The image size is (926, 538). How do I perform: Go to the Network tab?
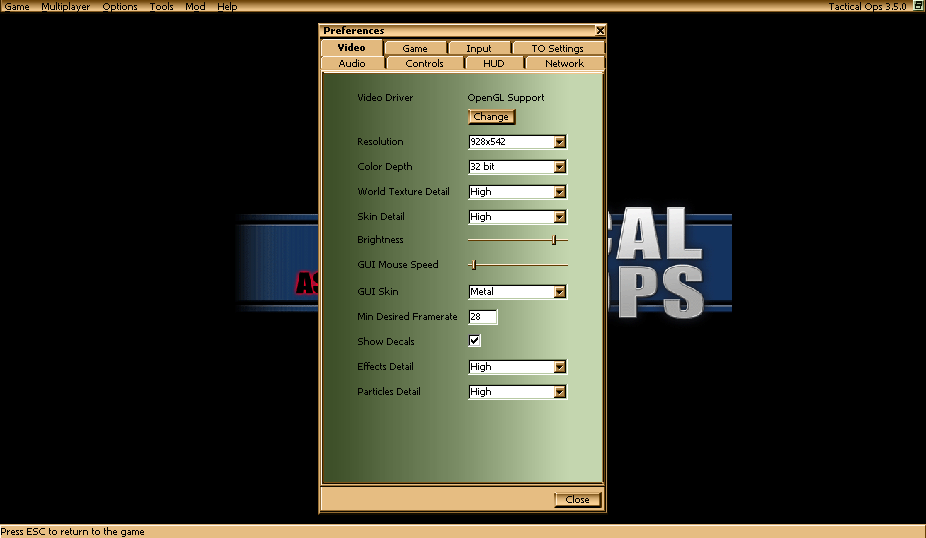pyautogui.click(x=564, y=63)
